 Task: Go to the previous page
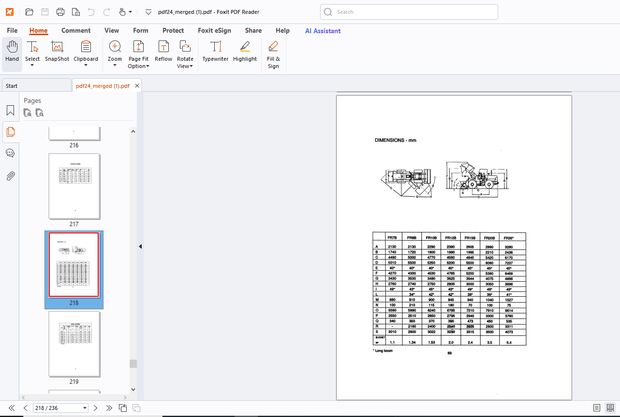tap(25, 408)
